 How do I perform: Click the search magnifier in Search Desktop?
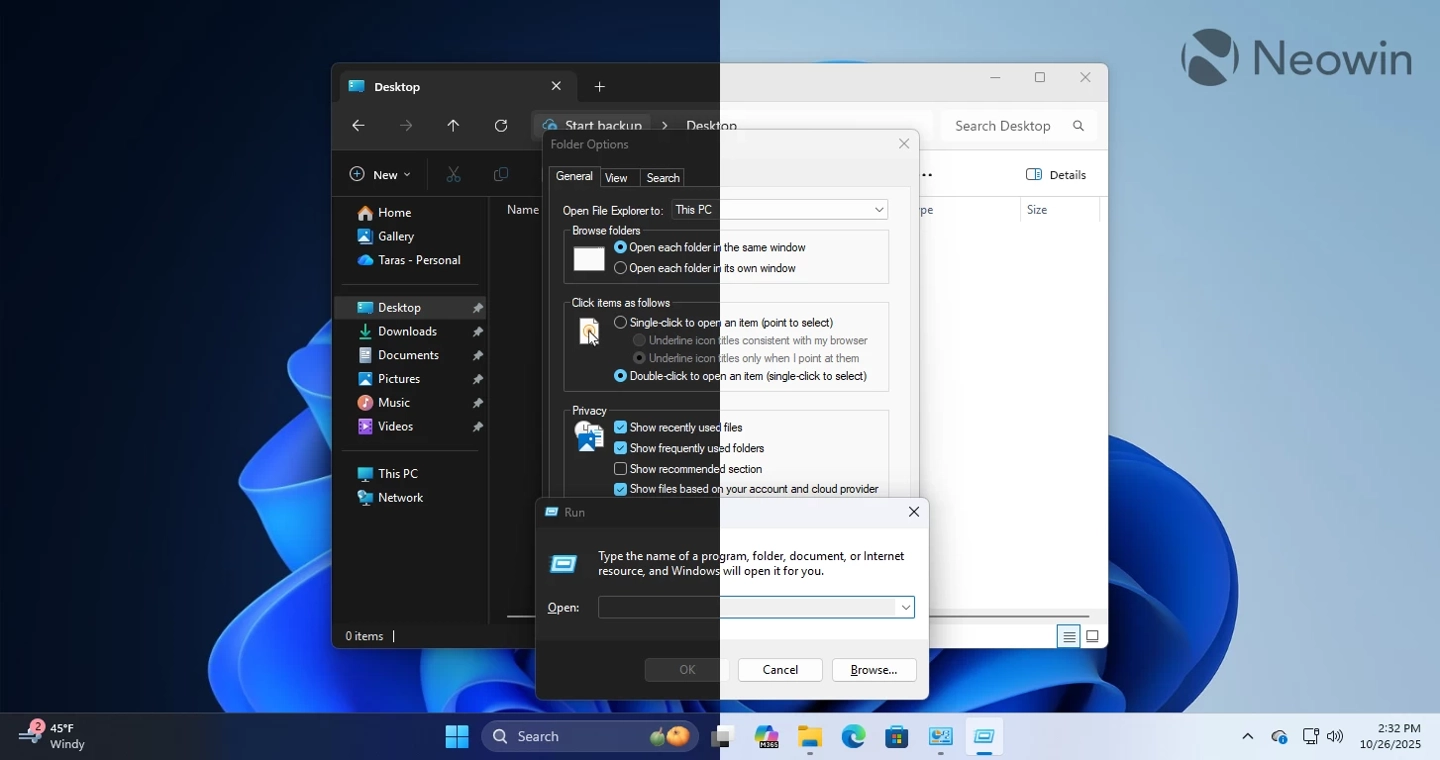[1078, 126]
